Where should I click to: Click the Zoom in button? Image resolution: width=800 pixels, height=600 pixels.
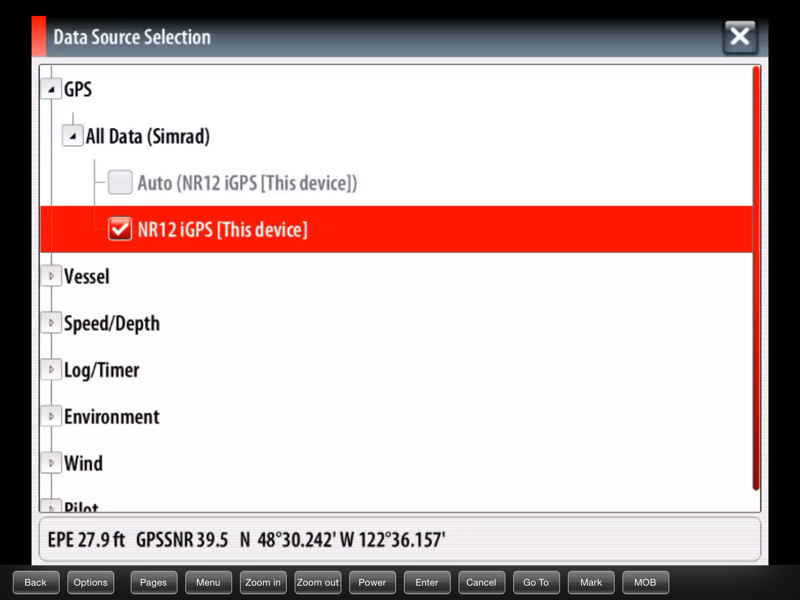263,583
